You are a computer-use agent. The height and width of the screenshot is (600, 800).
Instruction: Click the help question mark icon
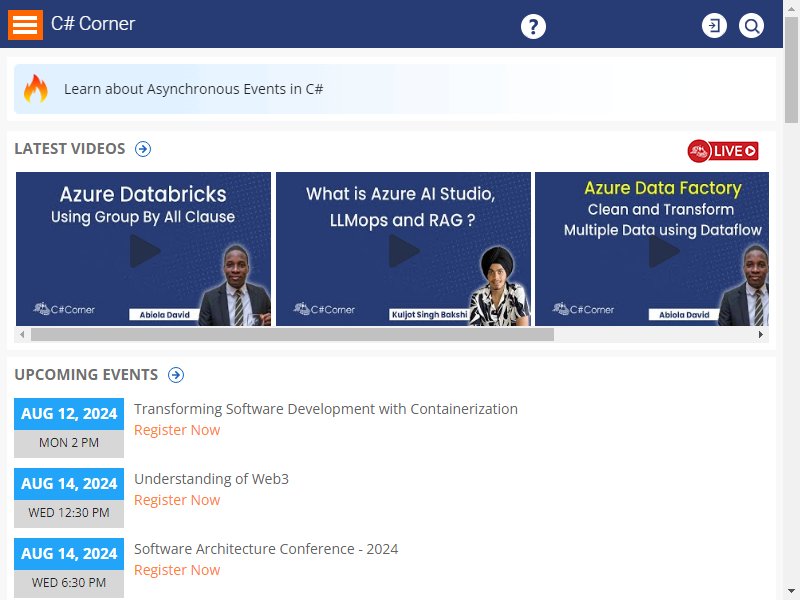(533, 26)
